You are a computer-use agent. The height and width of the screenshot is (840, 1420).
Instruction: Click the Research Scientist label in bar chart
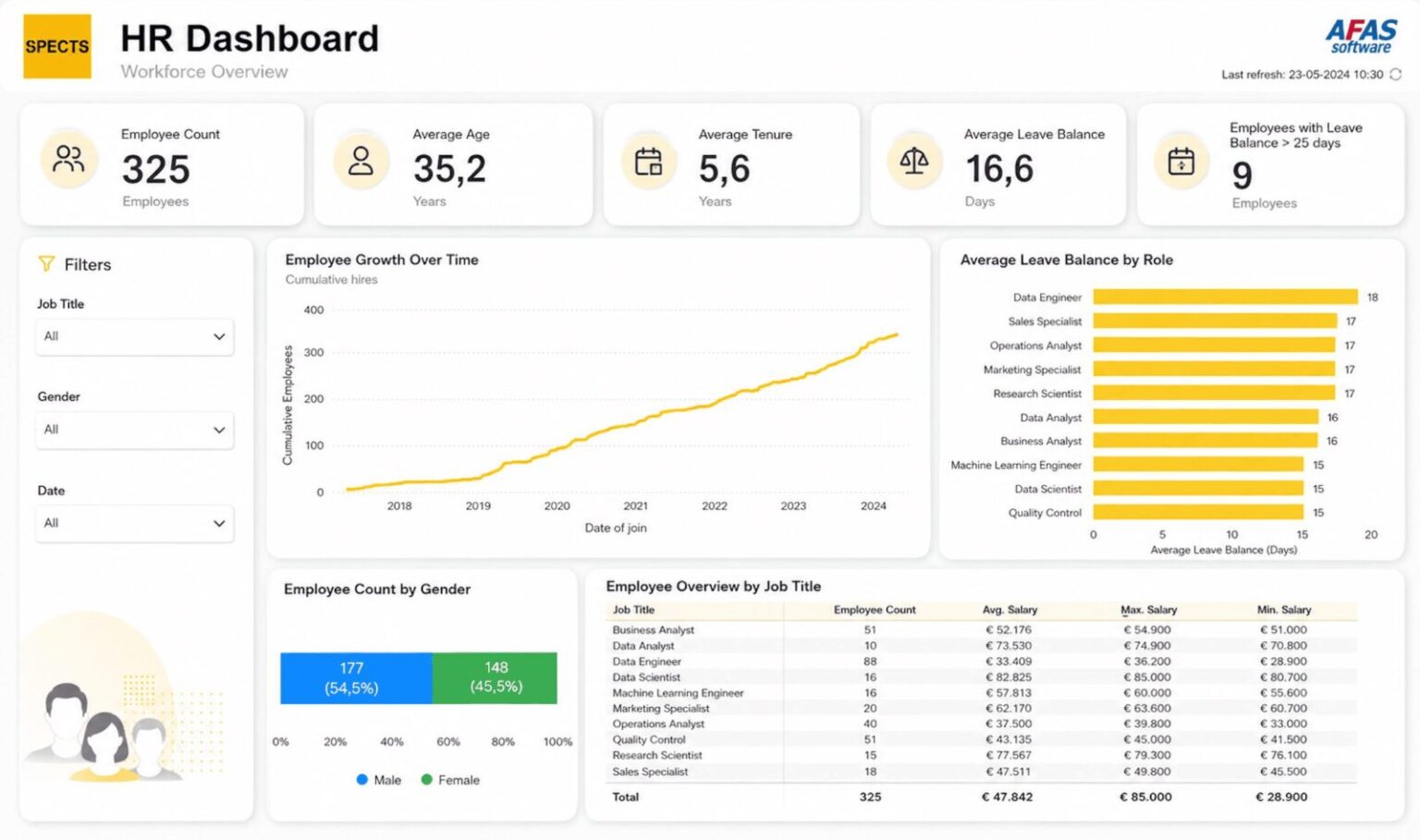pos(1036,393)
